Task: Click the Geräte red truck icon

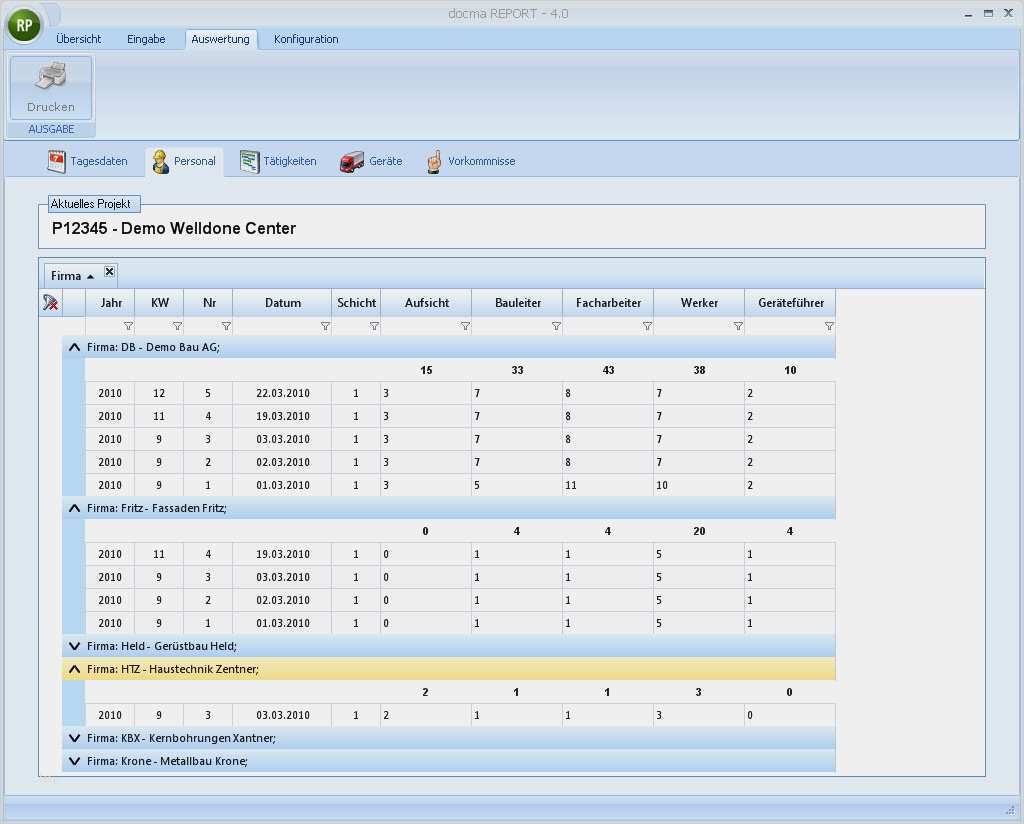Action: 351,161
